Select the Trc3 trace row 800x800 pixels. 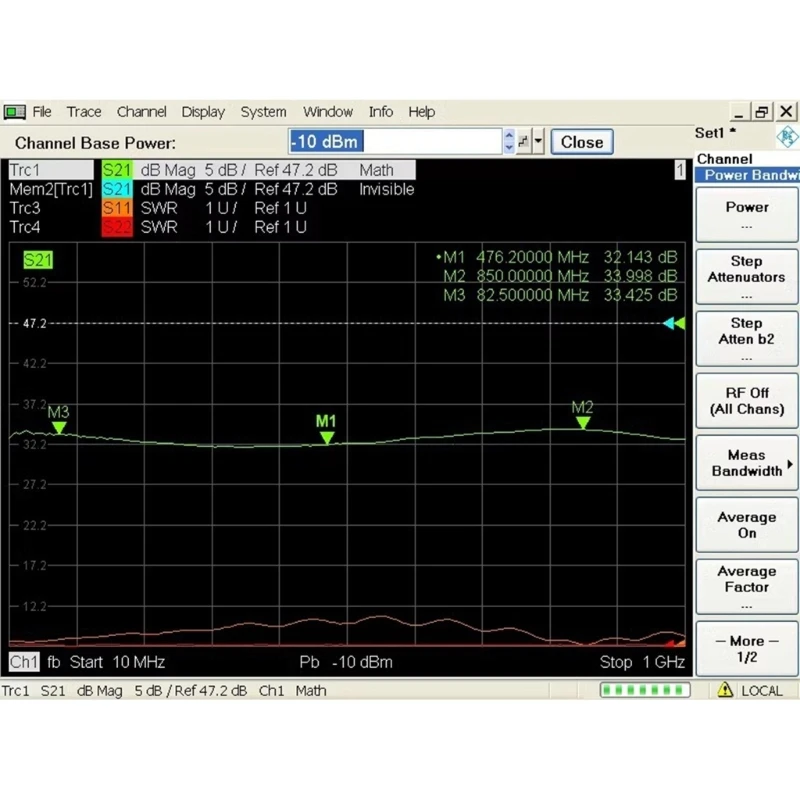coord(158,208)
